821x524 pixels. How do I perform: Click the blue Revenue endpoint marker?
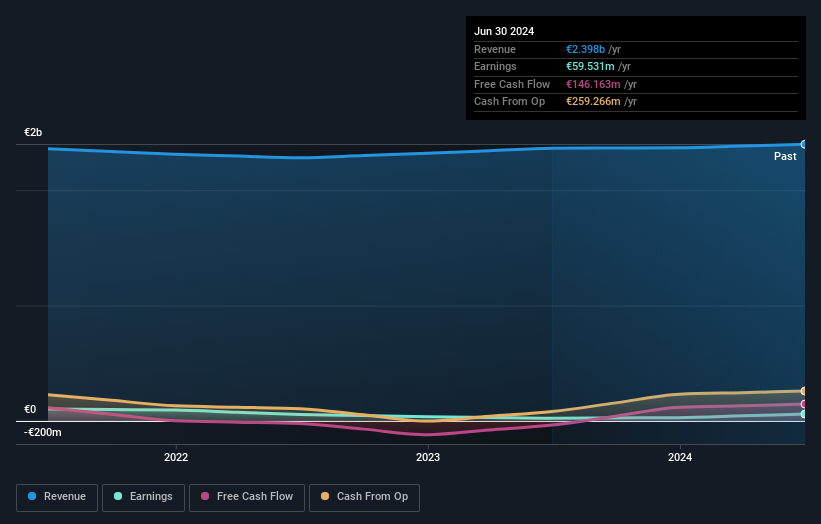coord(803,144)
